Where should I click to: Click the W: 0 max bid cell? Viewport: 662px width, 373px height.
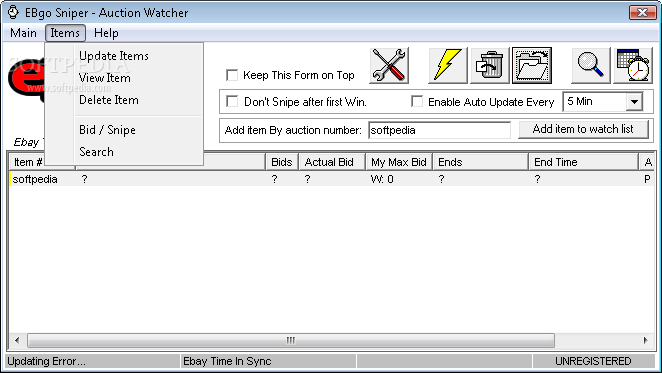pyautogui.click(x=382, y=179)
